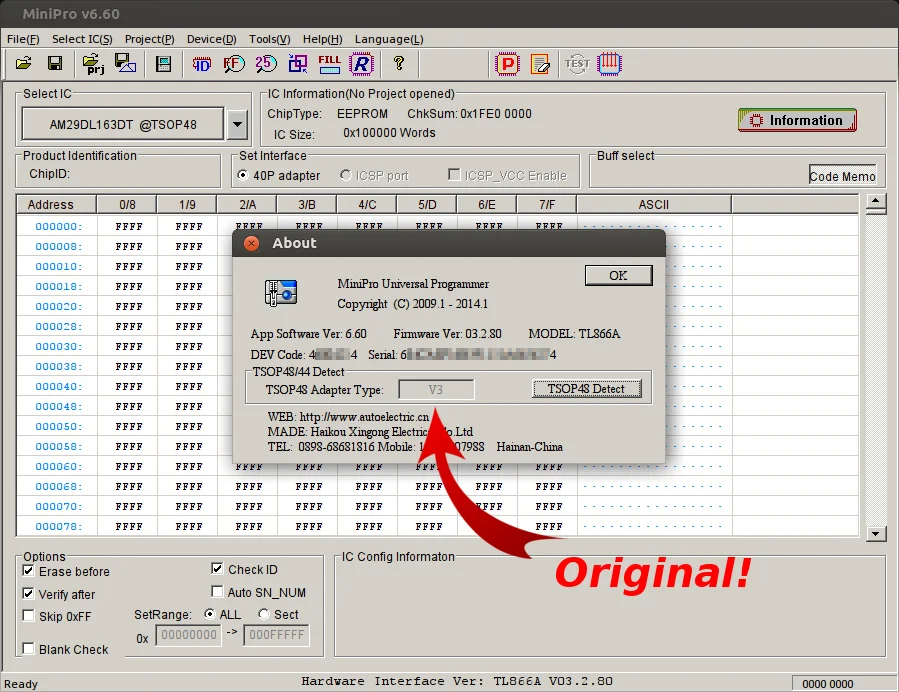
Task: Click the 000FFFFF range end field
Action: pyautogui.click(x=276, y=635)
